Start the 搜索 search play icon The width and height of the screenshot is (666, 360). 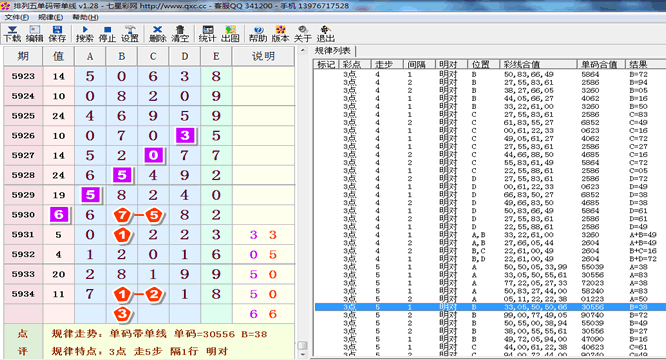(x=85, y=34)
